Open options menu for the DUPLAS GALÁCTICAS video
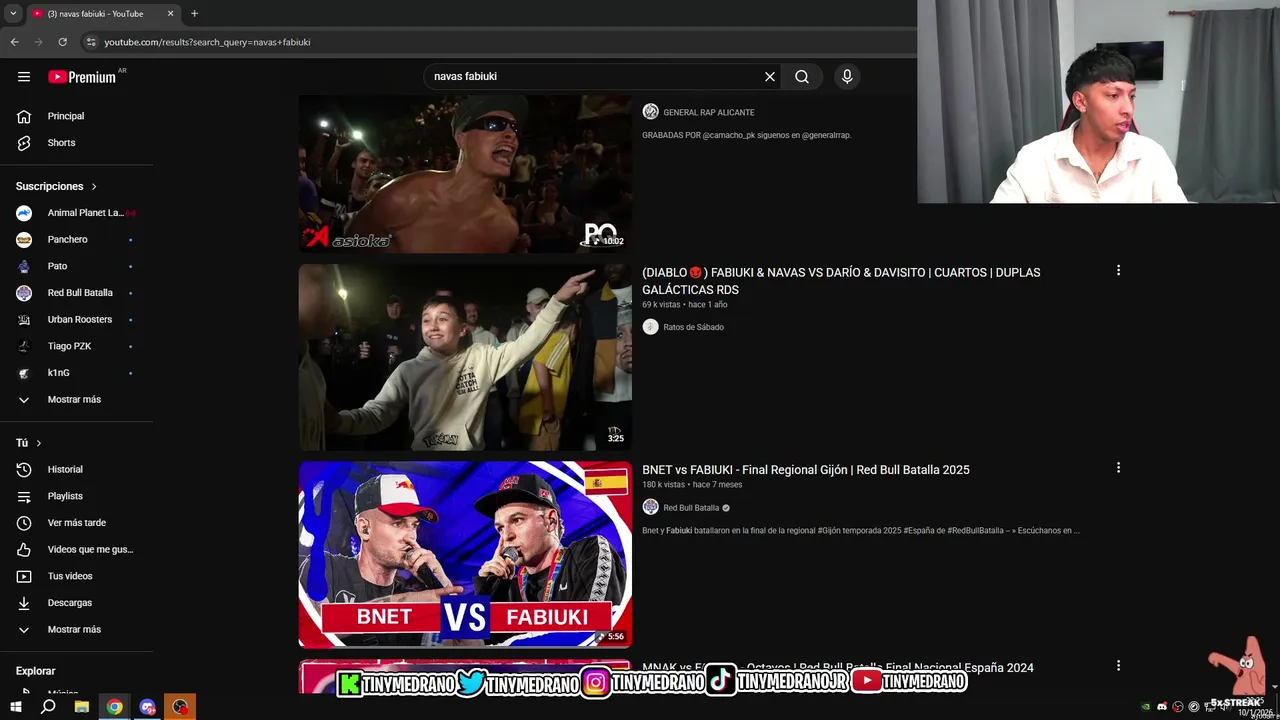Screen dimensions: 1280x720 pos(1118,271)
